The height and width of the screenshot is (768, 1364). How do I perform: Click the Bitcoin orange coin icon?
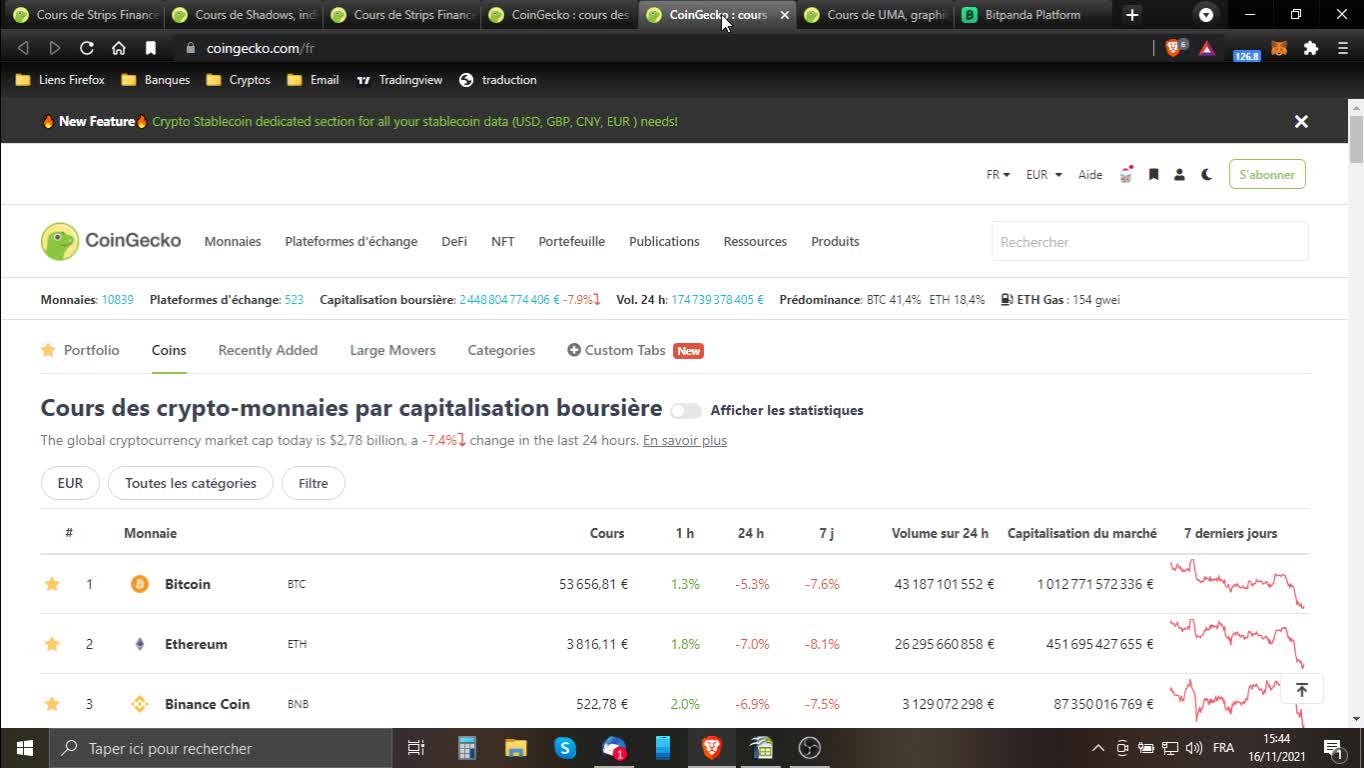coord(140,584)
